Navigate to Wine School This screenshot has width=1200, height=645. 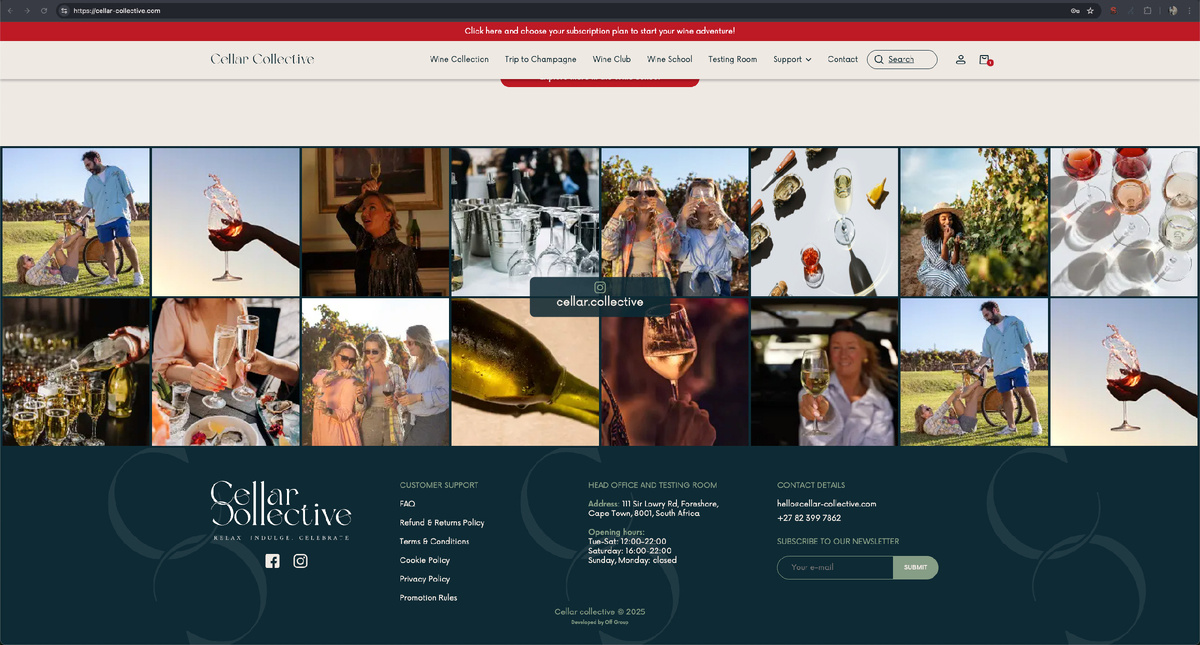[669, 59]
